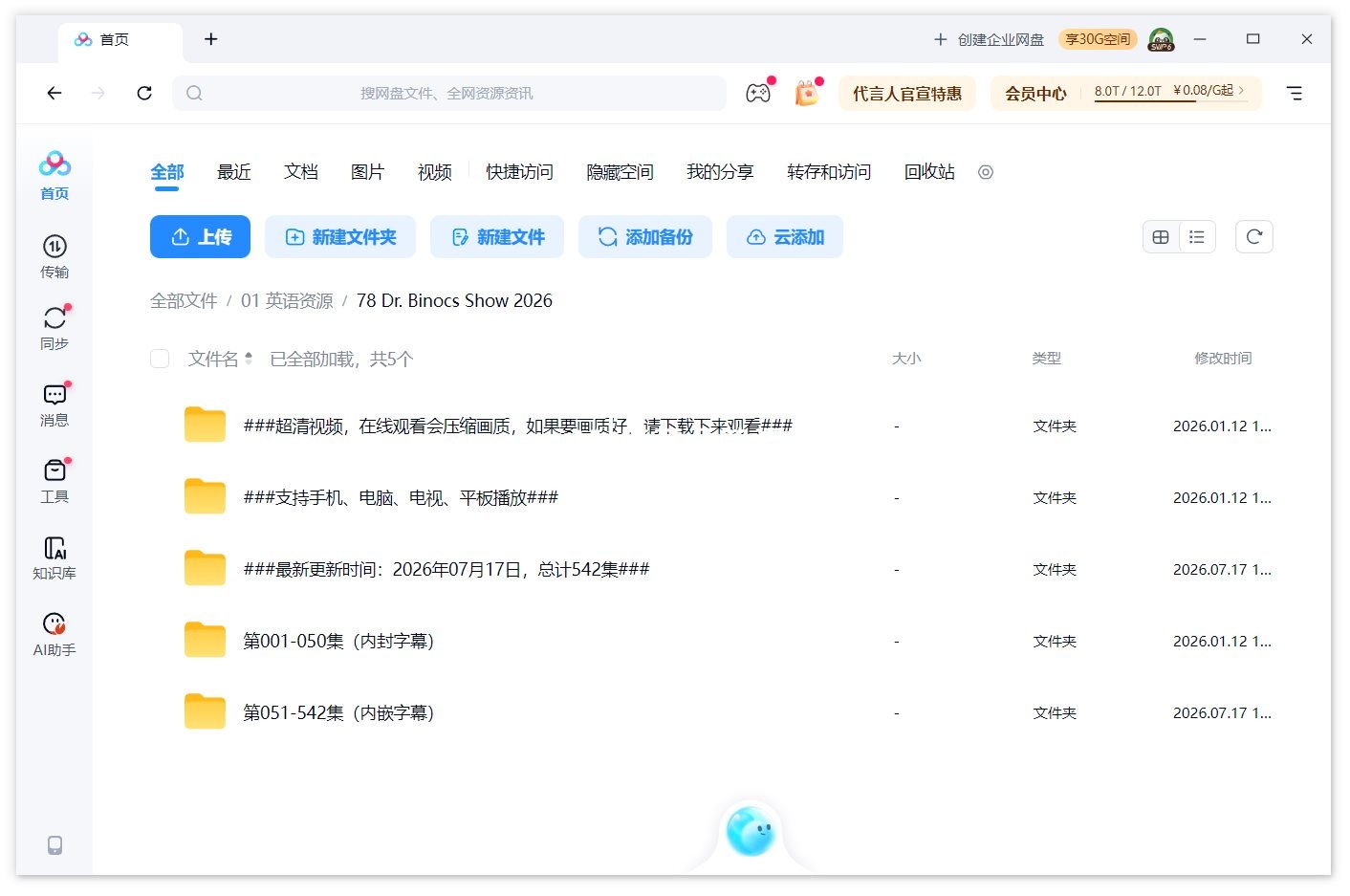Click the 大小 column header

point(906,359)
